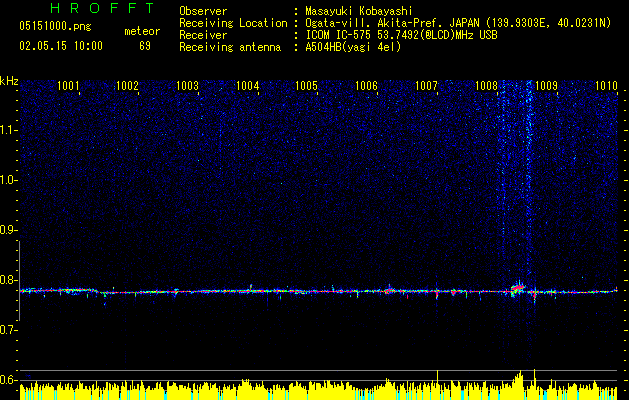Click the 0.8 kHz axis tick label
This screenshot has height=400, width=629.
click(8, 280)
